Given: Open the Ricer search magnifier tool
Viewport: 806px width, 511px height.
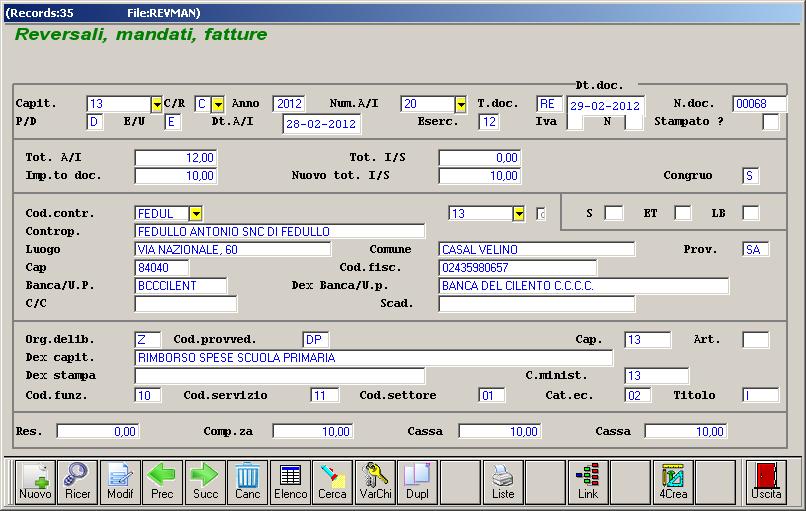Looking at the screenshot, I should [x=78, y=482].
